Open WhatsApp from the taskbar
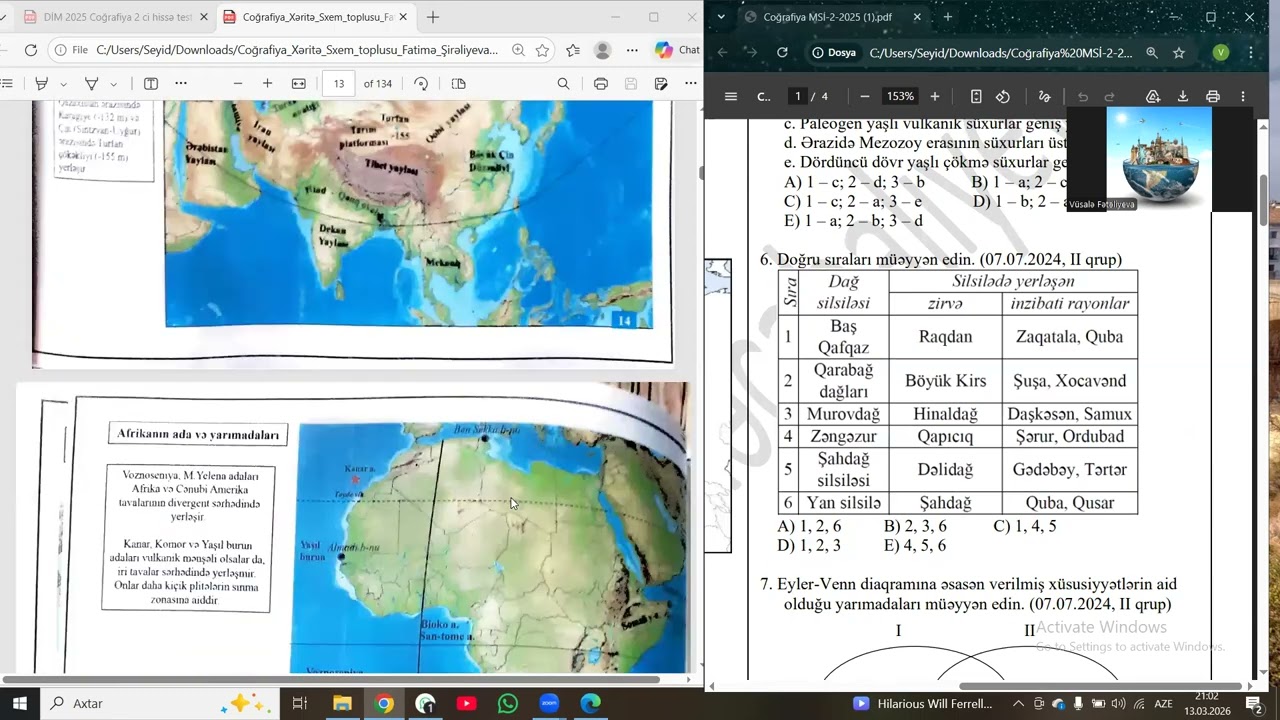This screenshot has height=720, width=1280. coord(508,703)
